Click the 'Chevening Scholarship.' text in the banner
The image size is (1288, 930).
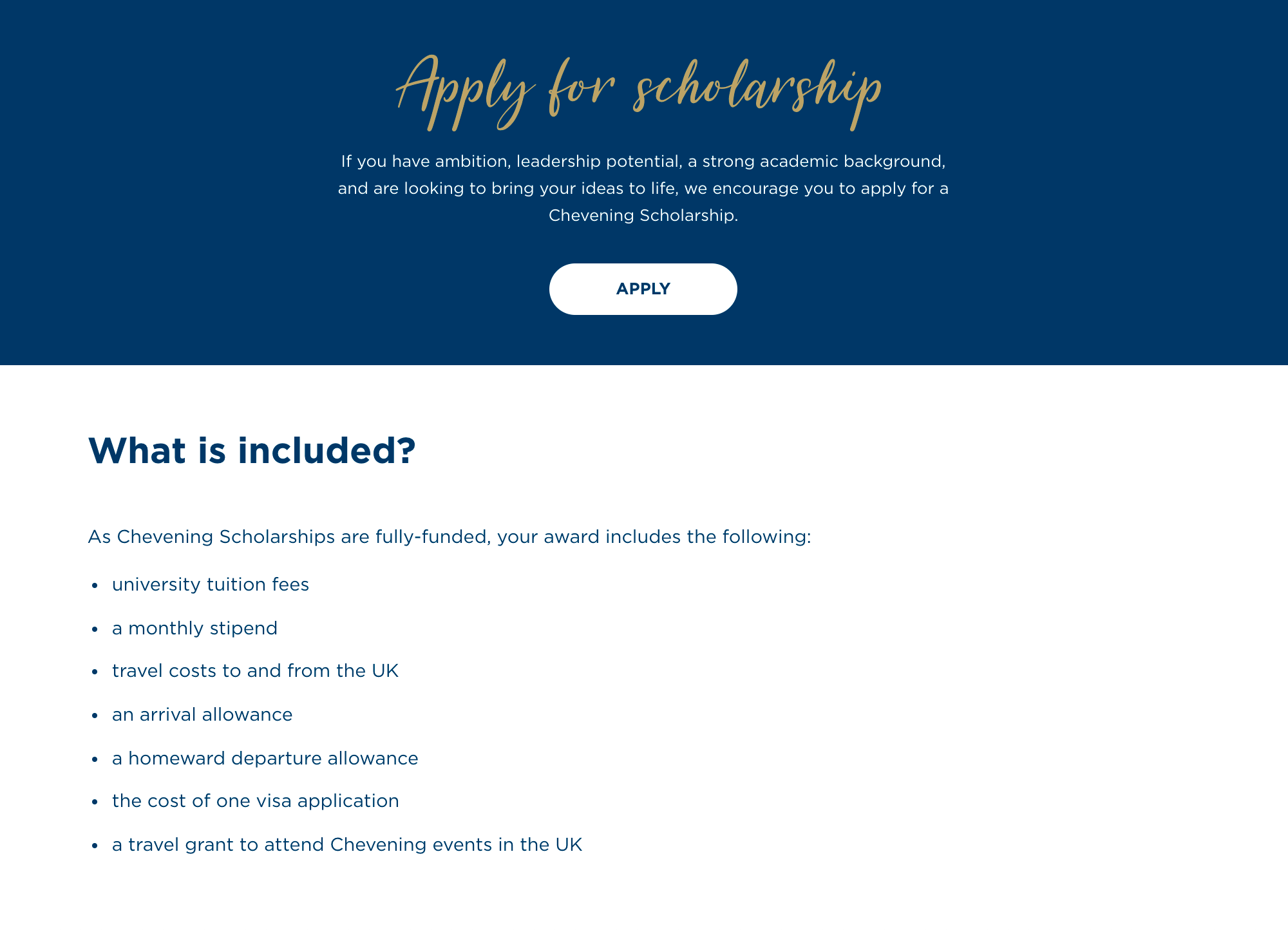pos(643,215)
